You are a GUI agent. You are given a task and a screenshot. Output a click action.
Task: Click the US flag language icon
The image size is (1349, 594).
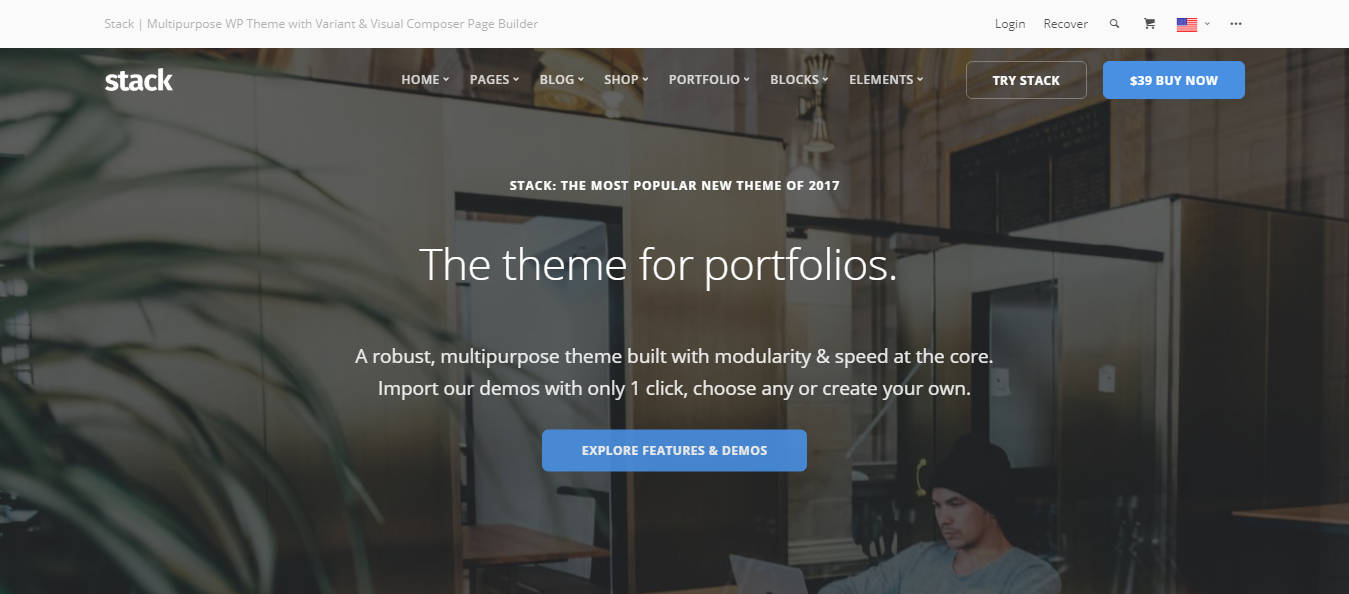(1187, 24)
